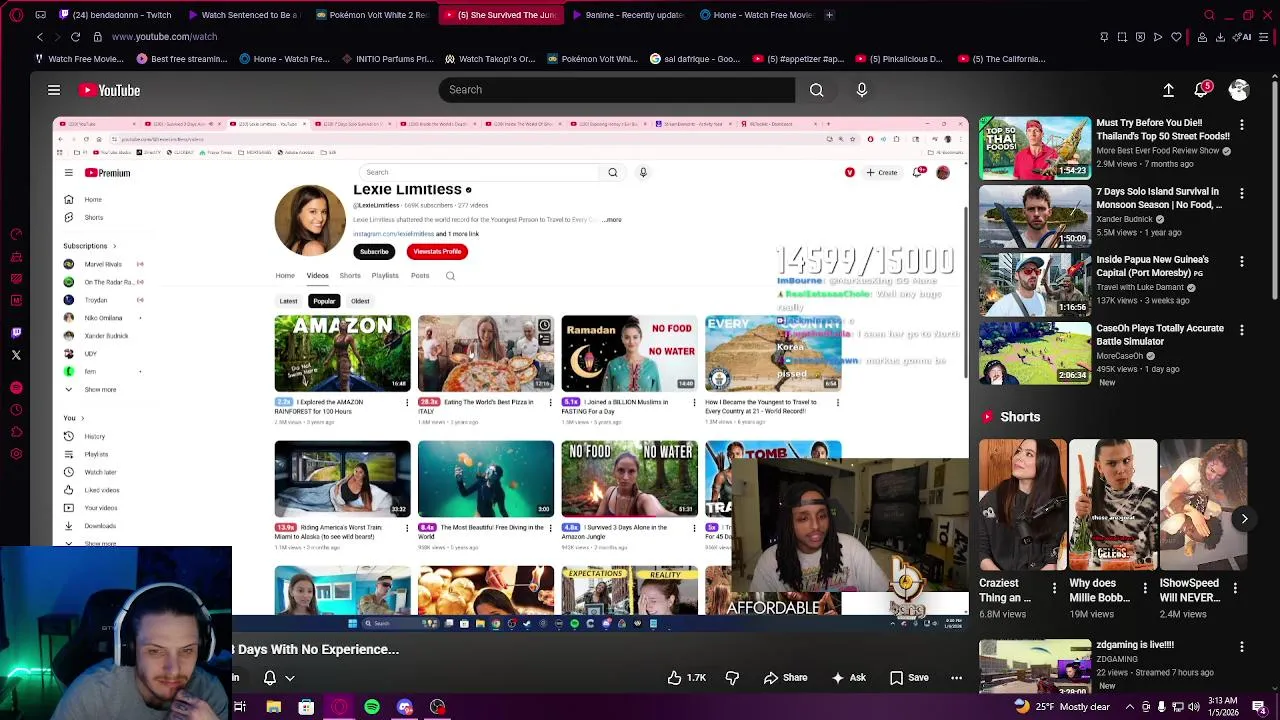Open File Explorer from the taskbar
The height and width of the screenshot is (720, 1280).
273,707
